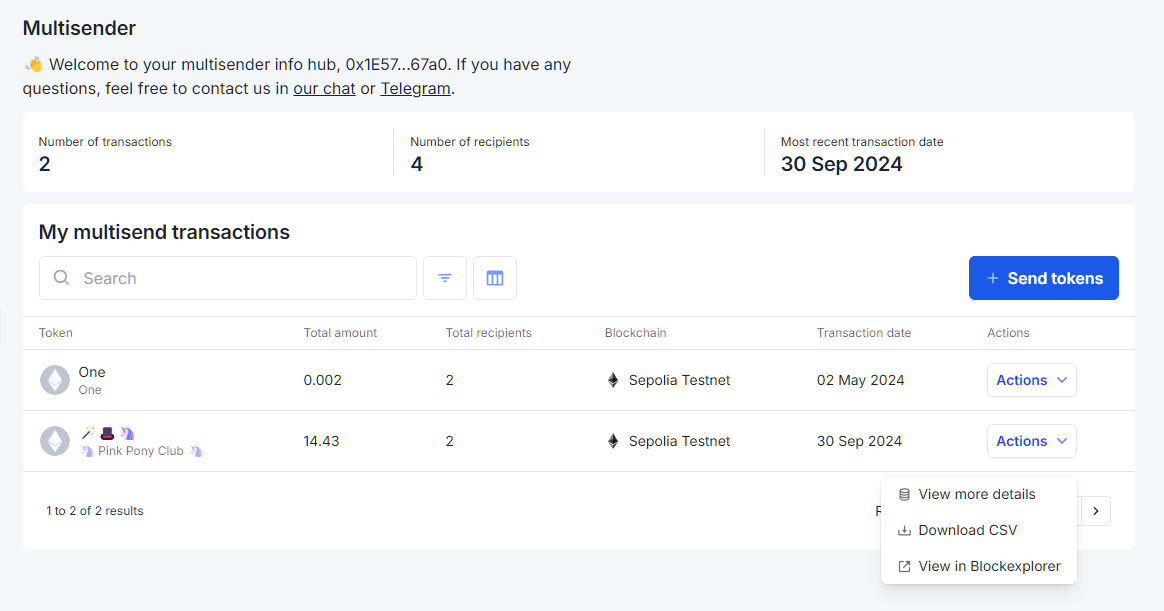Click the Ethereum icon beside Sepolia Testnet
This screenshot has height=611, width=1164.
point(611,380)
